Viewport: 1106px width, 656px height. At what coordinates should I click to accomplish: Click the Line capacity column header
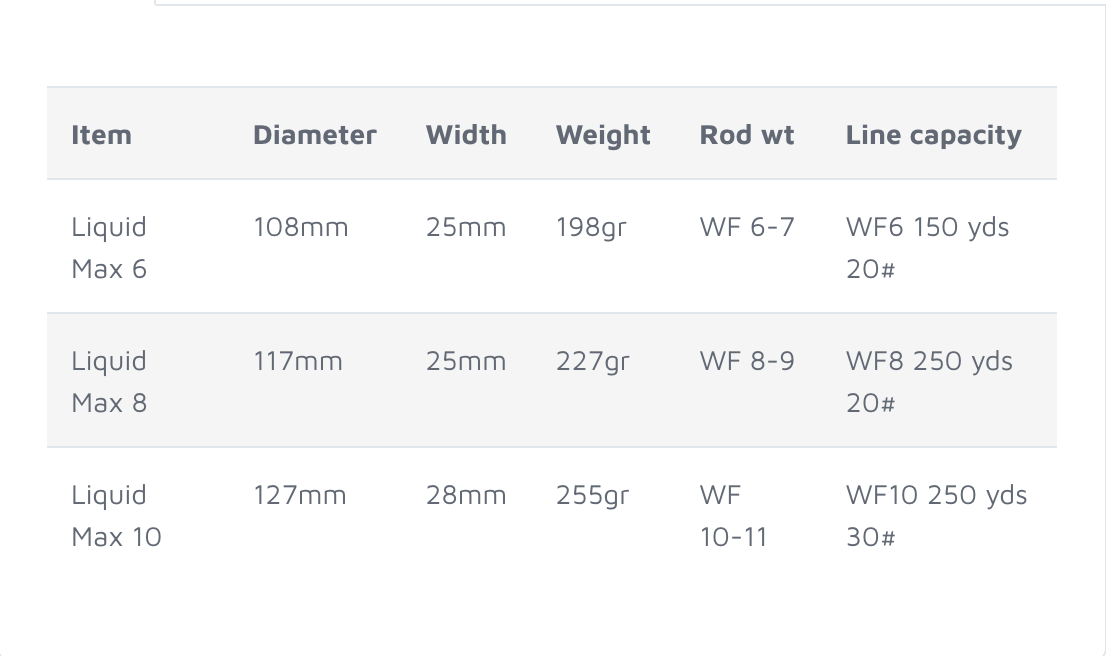(x=933, y=135)
